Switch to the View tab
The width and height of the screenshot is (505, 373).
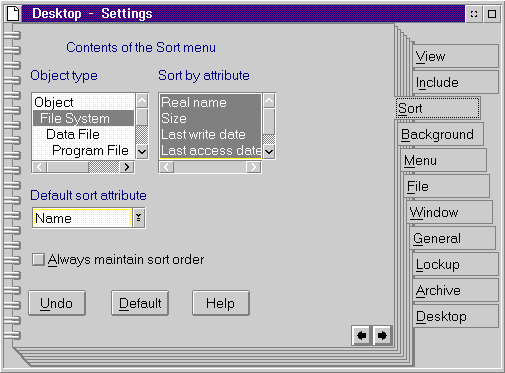tap(455, 56)
